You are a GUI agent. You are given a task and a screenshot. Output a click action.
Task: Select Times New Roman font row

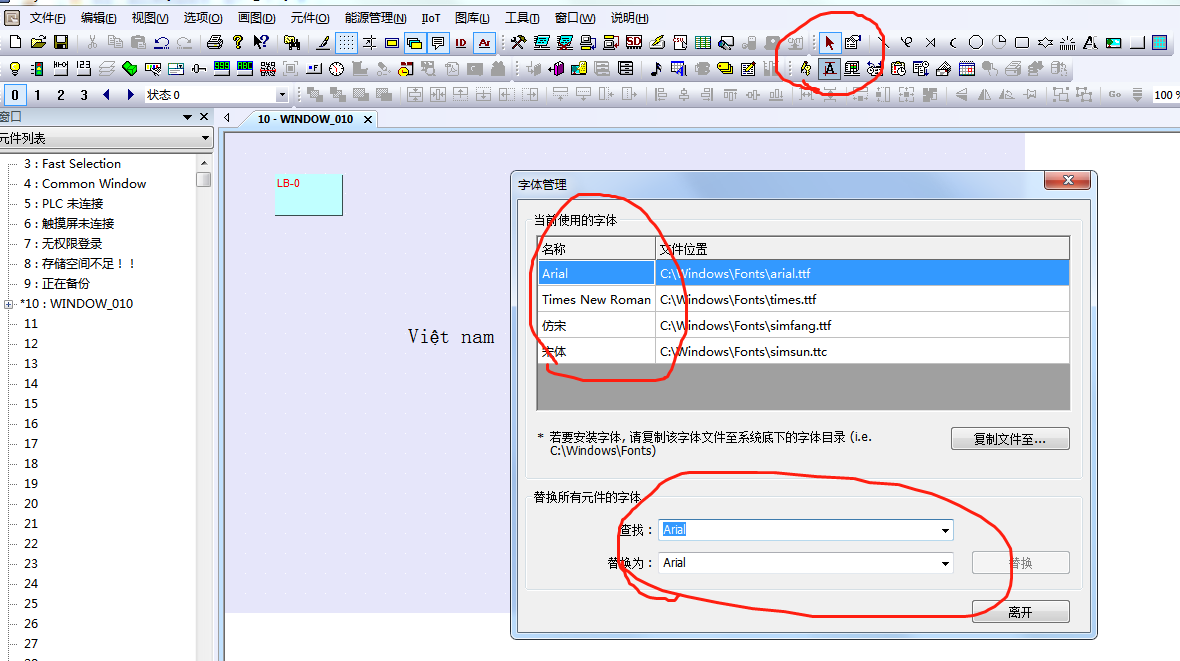point(596,299)
